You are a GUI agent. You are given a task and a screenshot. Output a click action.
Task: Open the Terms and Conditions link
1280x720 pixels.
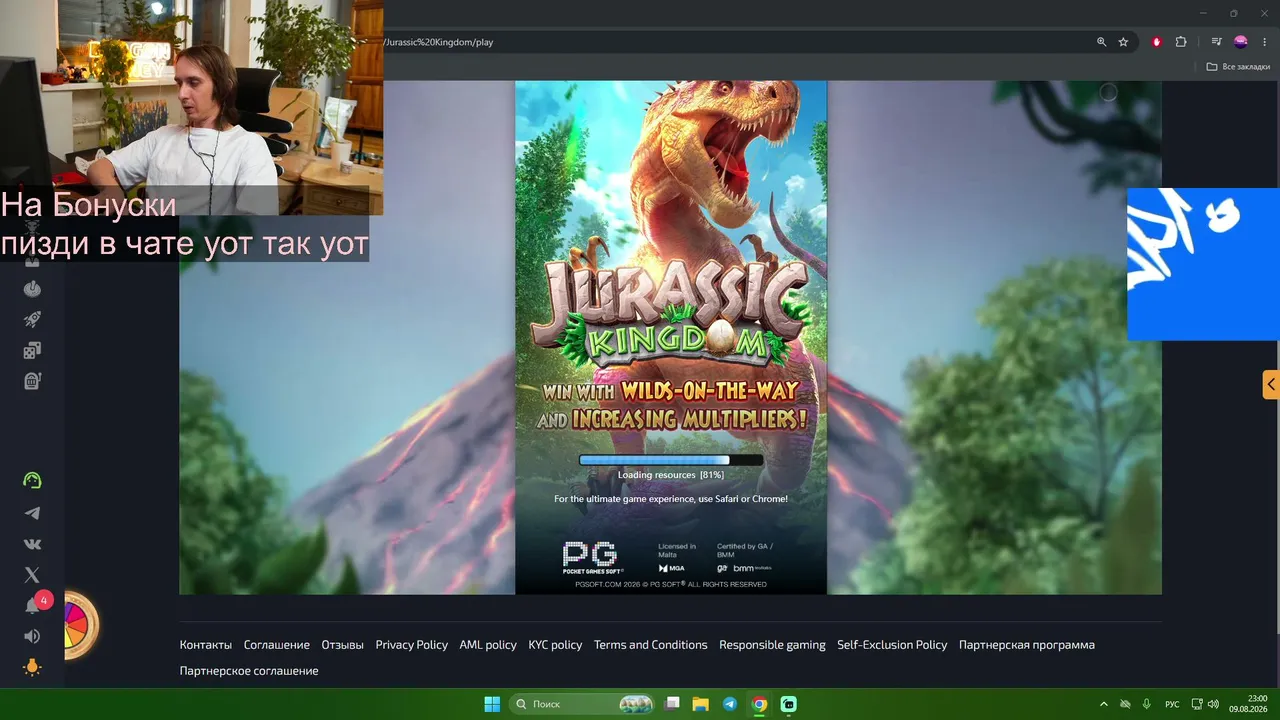[651, 645]
